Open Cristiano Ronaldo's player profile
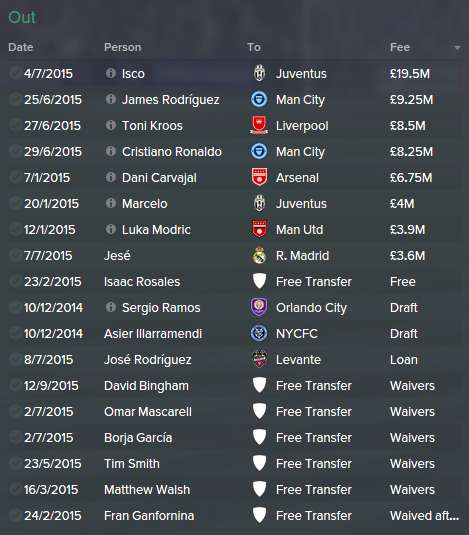 (x=172, y=151)
